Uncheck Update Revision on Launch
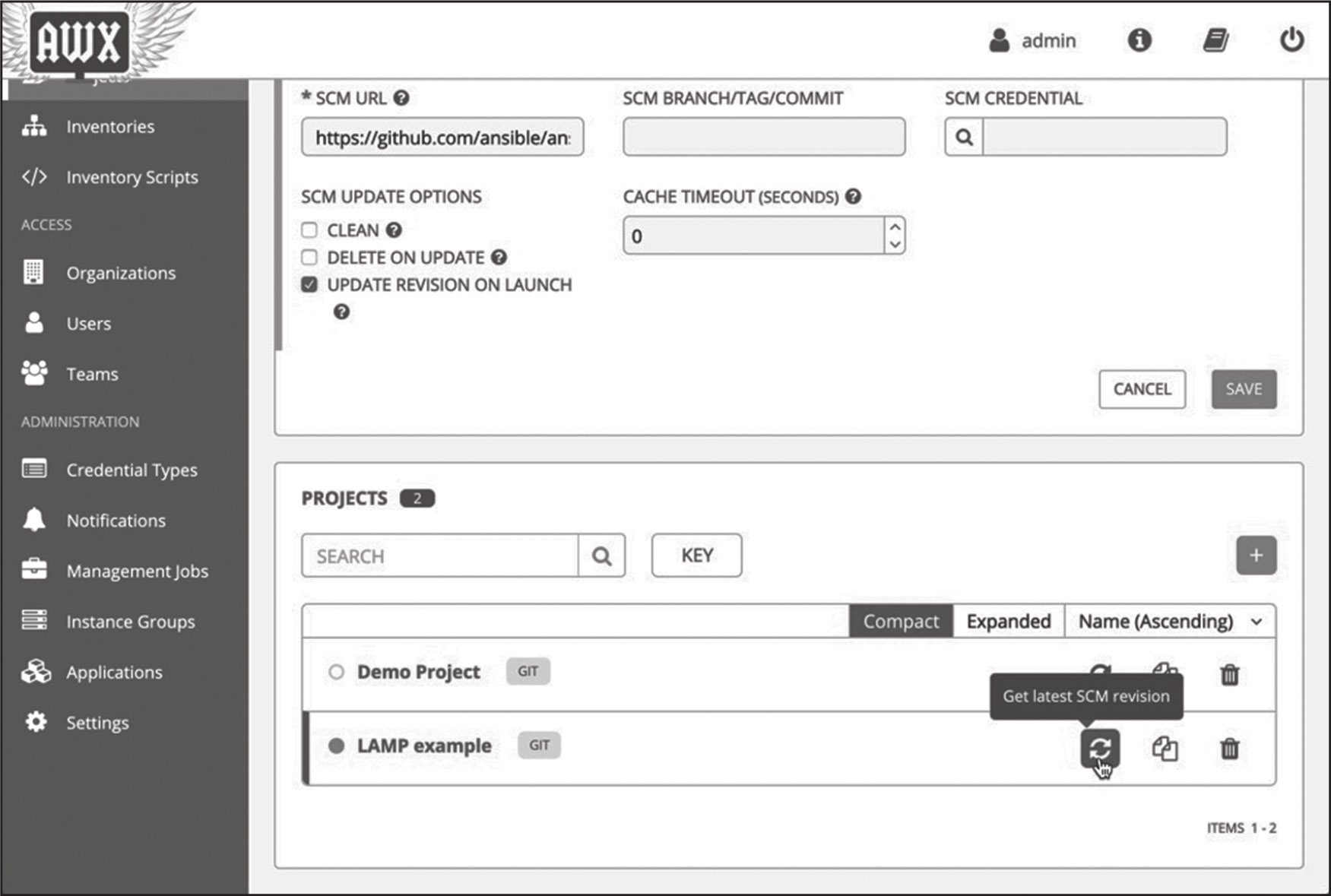The width and height of the screenshot is (1331, 896). pos(309,285)
